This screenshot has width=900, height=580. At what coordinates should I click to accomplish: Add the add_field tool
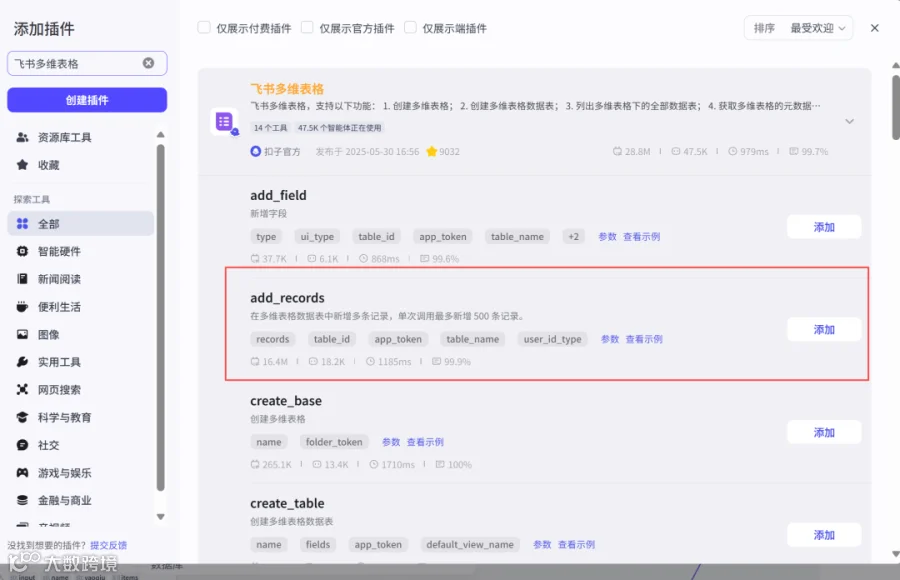pyautogui.click(x=824, y=227)
